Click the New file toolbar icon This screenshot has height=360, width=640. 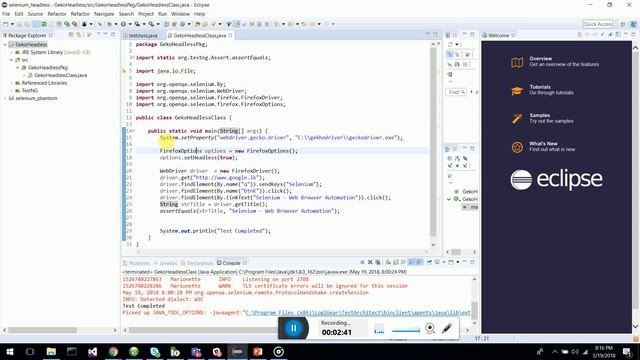(6, 24)
